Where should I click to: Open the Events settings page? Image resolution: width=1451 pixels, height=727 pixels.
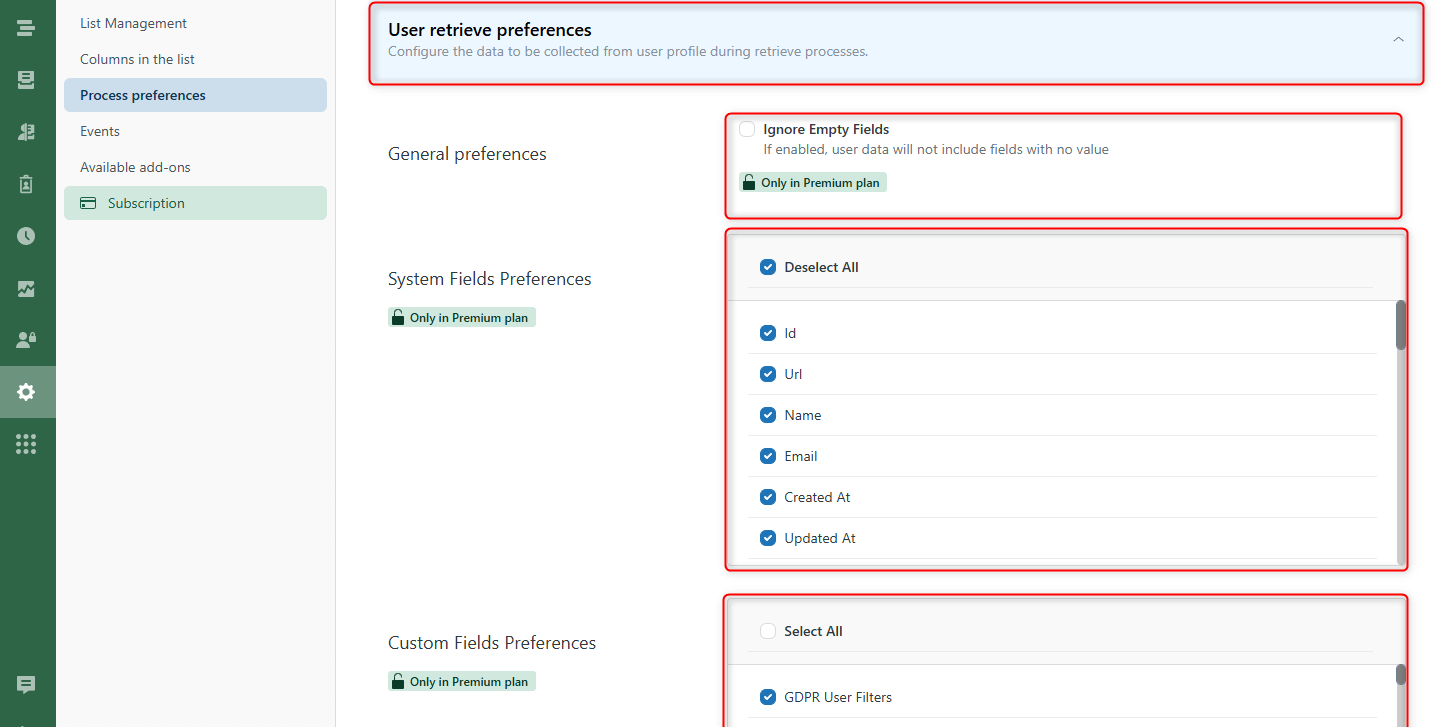(x=100, y=131)
